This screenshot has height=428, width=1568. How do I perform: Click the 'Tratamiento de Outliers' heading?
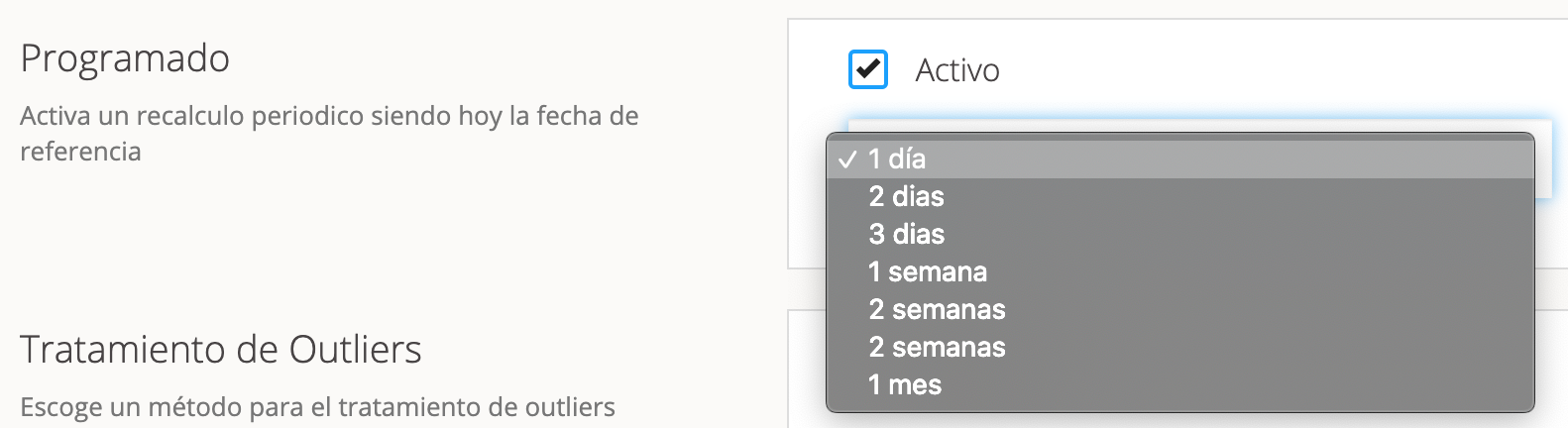coord(221,349)
